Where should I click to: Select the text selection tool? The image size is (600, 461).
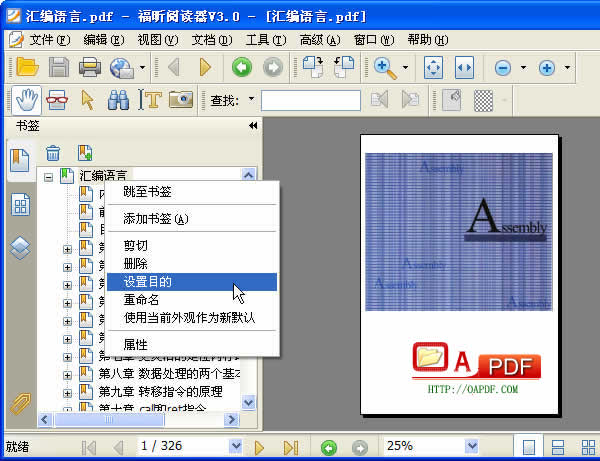pos(150,100)
